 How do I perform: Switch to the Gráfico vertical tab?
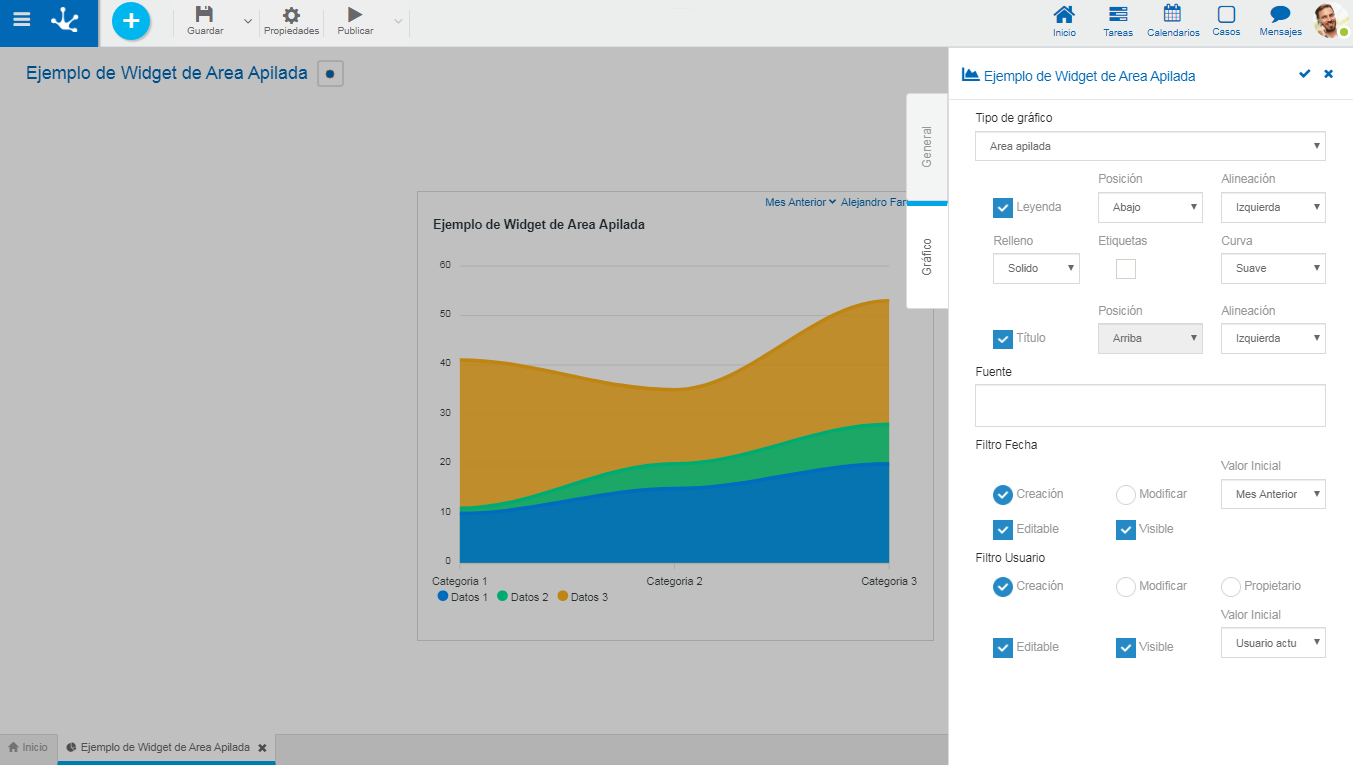(927, 257)
